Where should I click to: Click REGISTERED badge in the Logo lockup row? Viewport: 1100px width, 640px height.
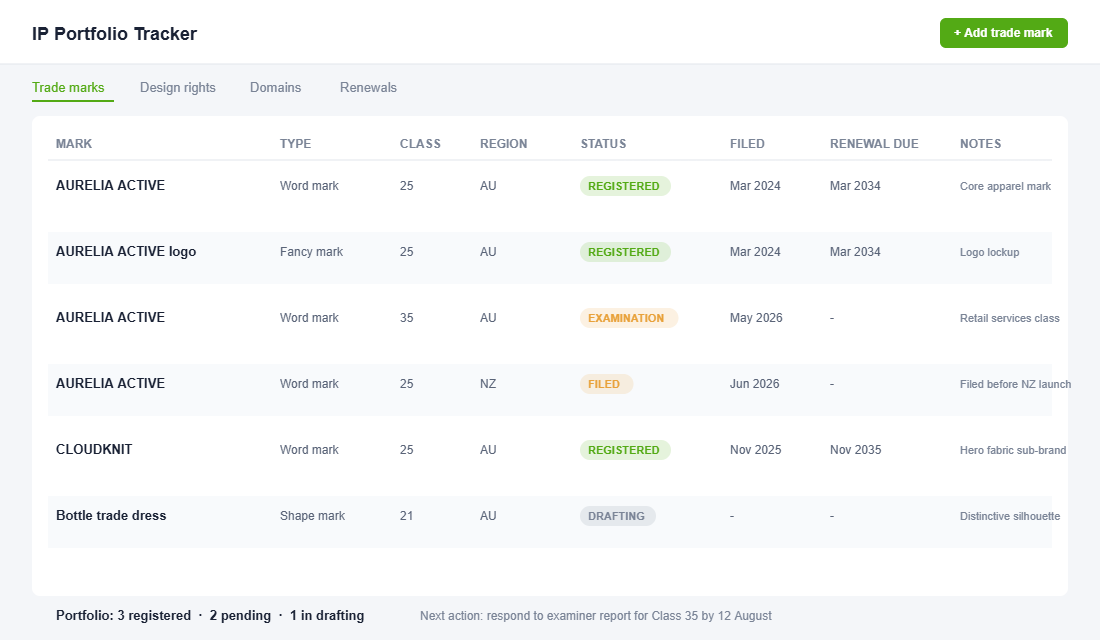625,252
